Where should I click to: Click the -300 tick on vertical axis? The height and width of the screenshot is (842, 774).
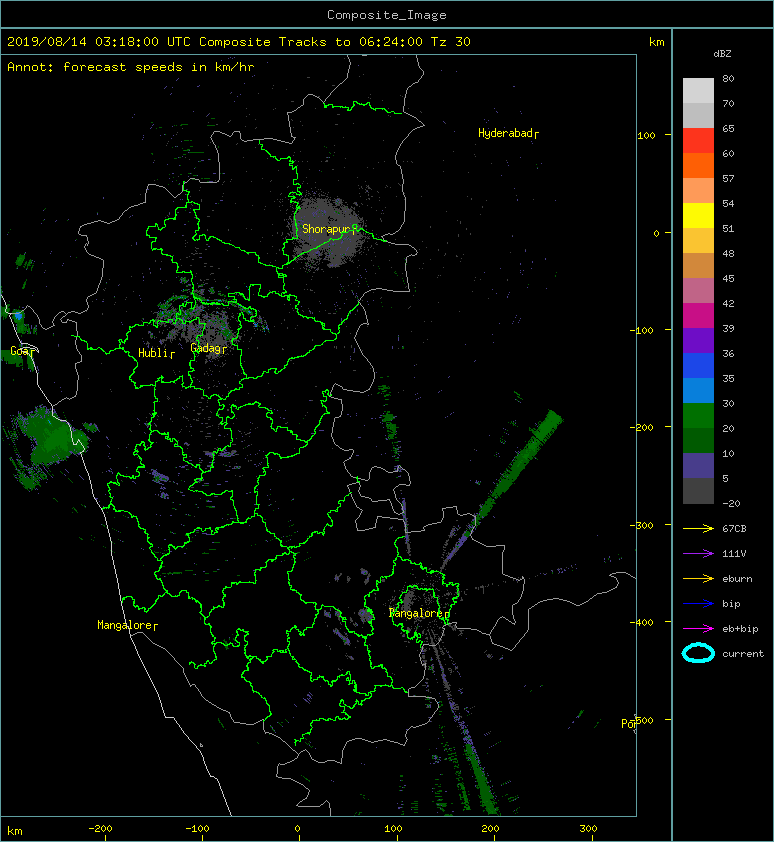point(641,525)
